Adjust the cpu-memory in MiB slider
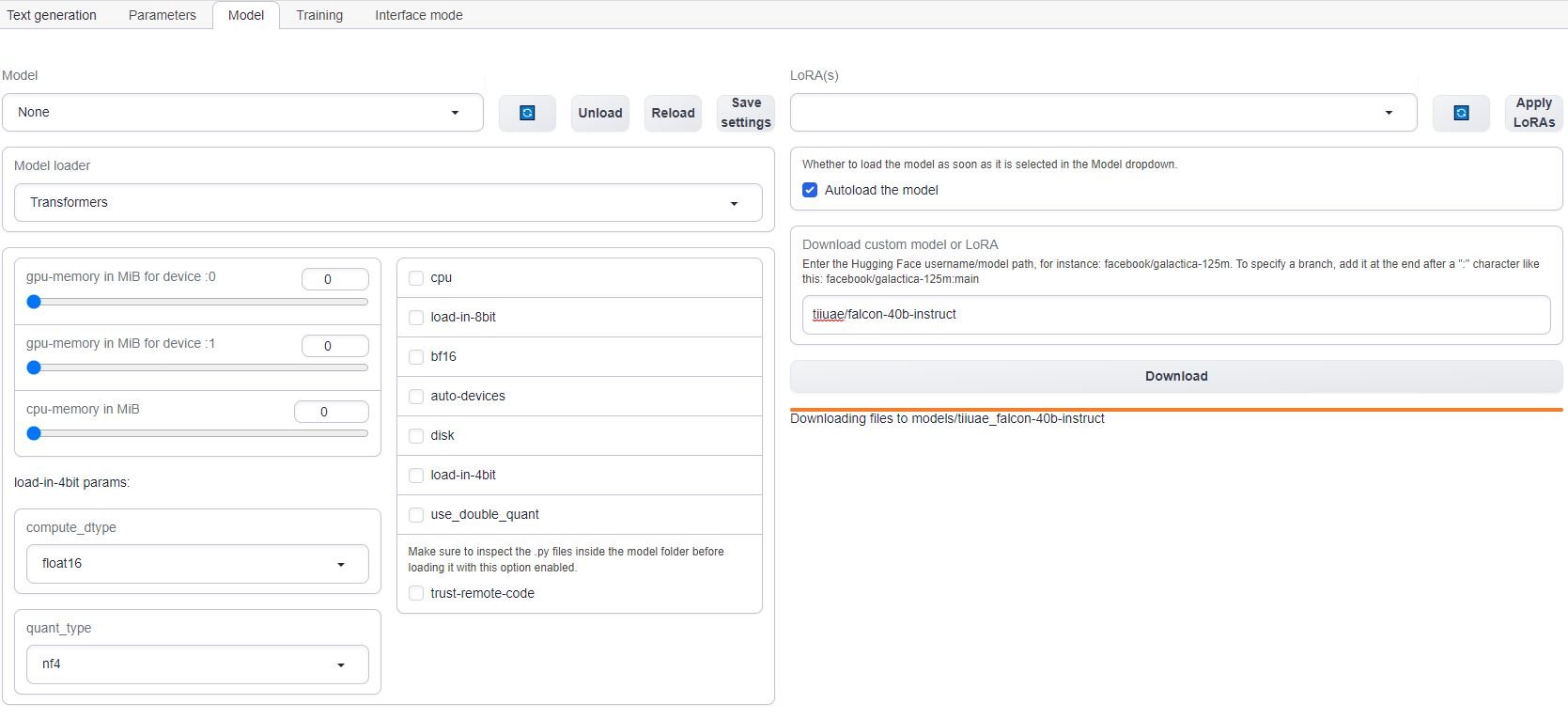 [197, 433]
